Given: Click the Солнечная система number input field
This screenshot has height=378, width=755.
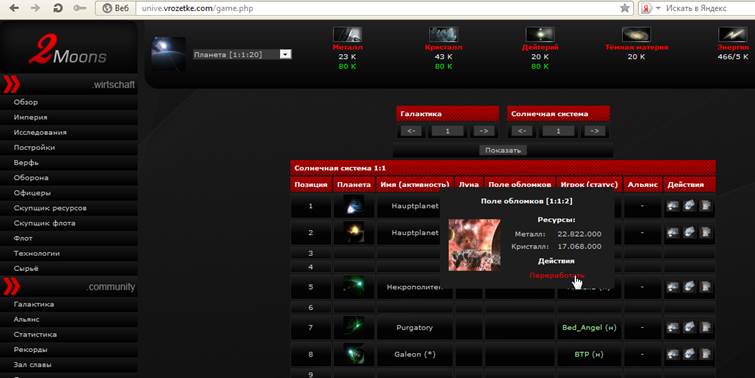Looking at the screenshot, I should click(x=558, y=131).
